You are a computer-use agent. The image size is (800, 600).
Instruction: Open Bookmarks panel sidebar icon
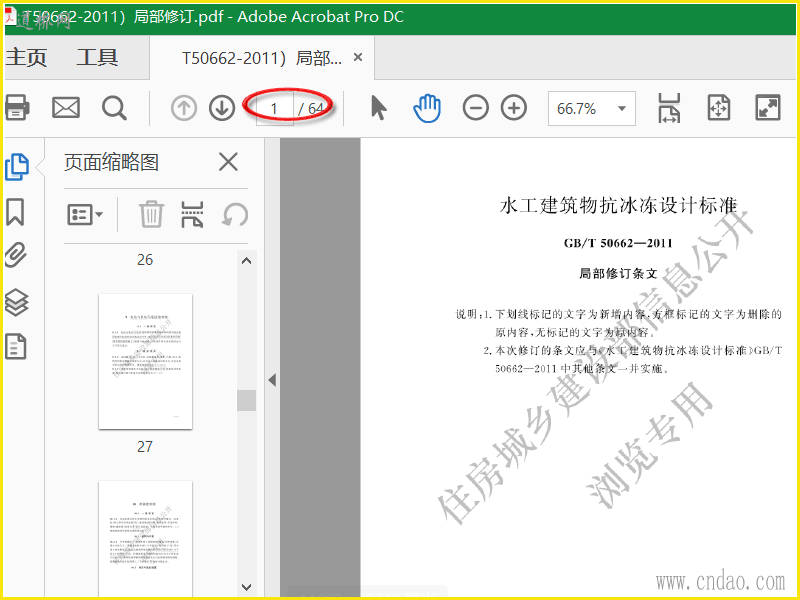pos(15,212)
